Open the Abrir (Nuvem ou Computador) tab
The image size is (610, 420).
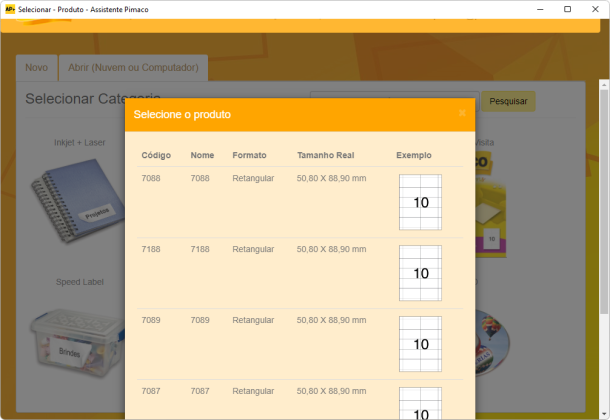pyautogui.click(x=133, y=68)
